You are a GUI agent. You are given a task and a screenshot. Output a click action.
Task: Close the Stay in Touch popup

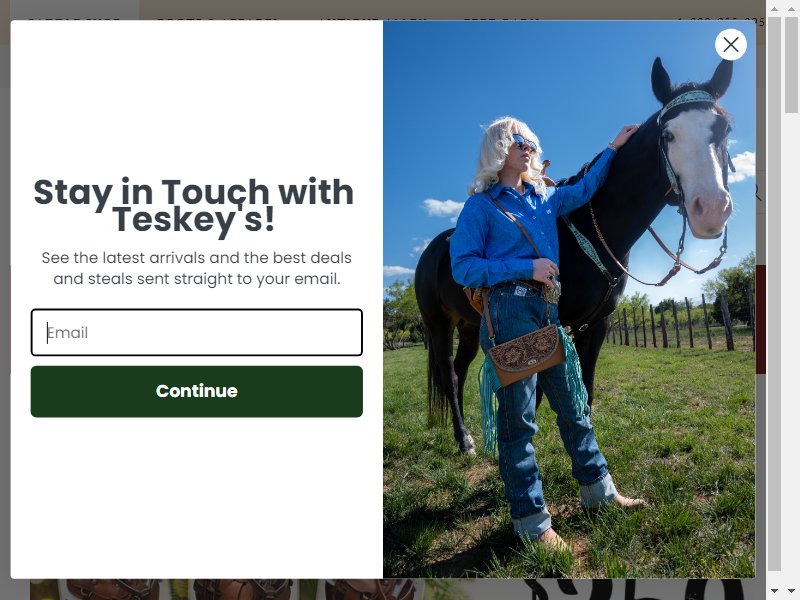[x=731, y=45]
